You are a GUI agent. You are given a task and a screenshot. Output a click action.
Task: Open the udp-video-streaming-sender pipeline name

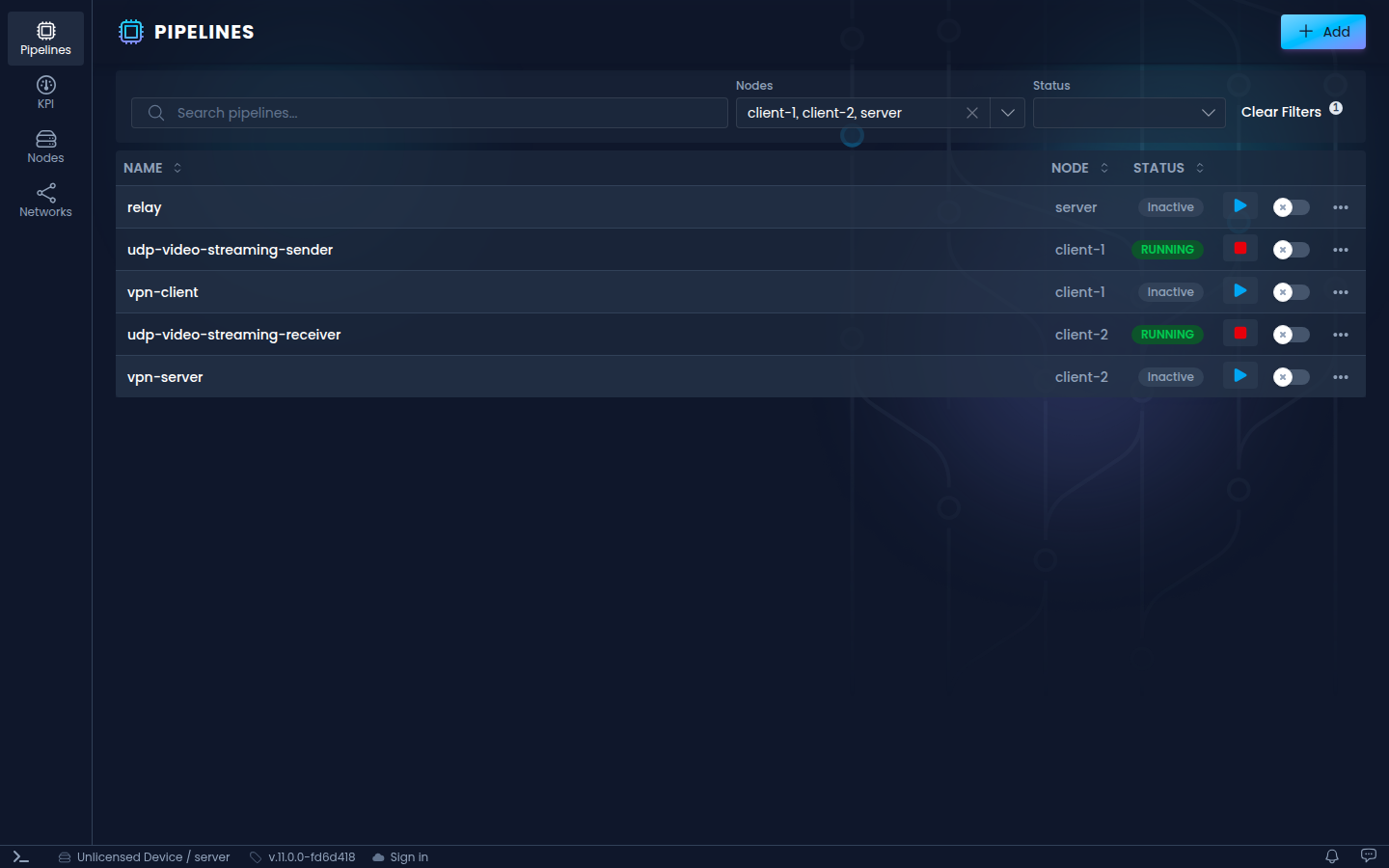(x=230, y=250)
